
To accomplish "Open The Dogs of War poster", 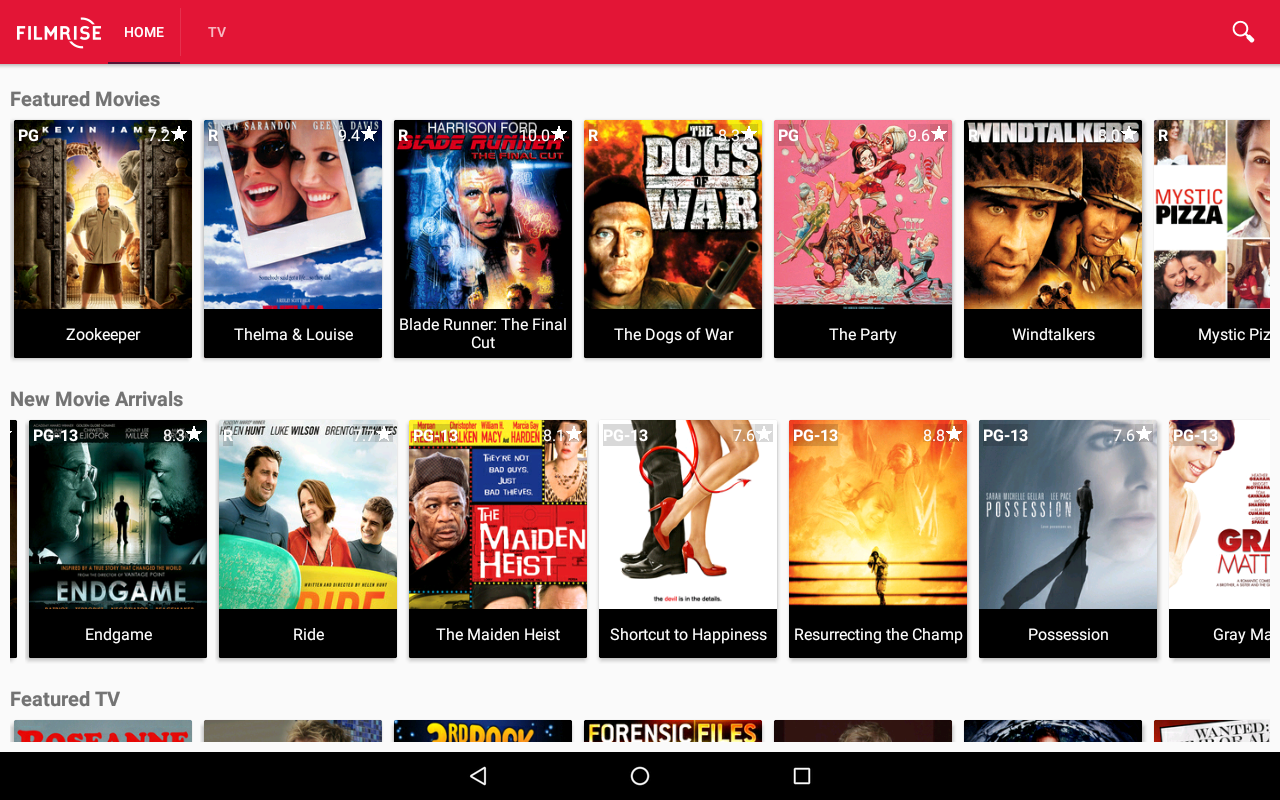I will pos(673,214).
